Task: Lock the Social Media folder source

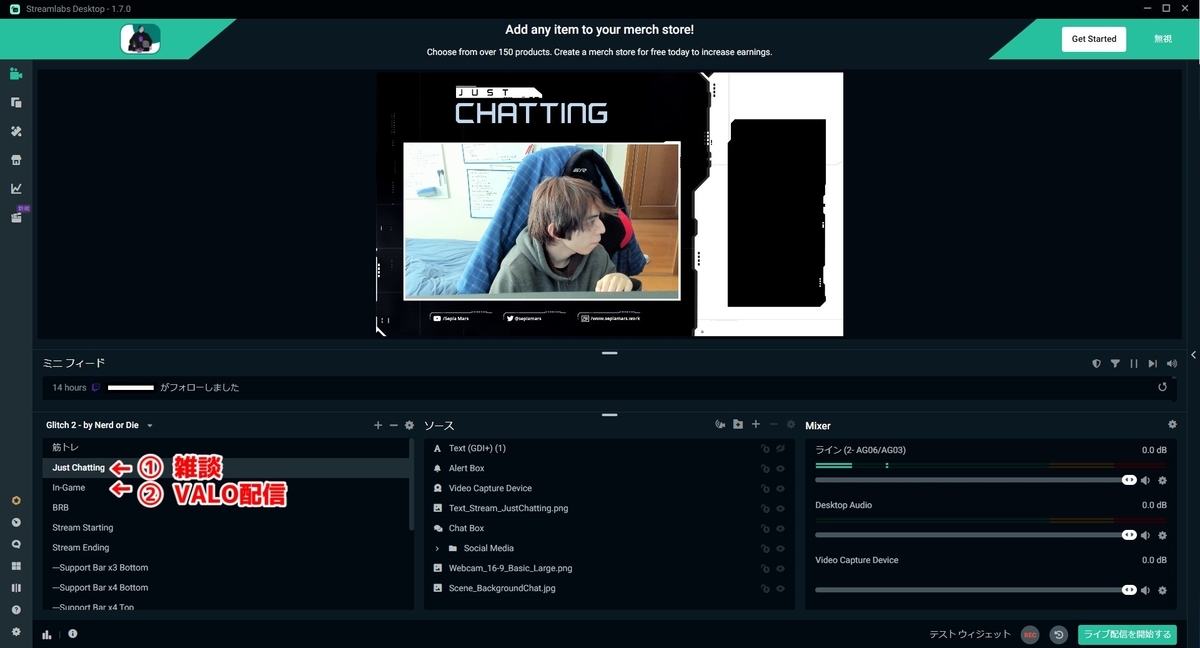Action: point(766,548)
